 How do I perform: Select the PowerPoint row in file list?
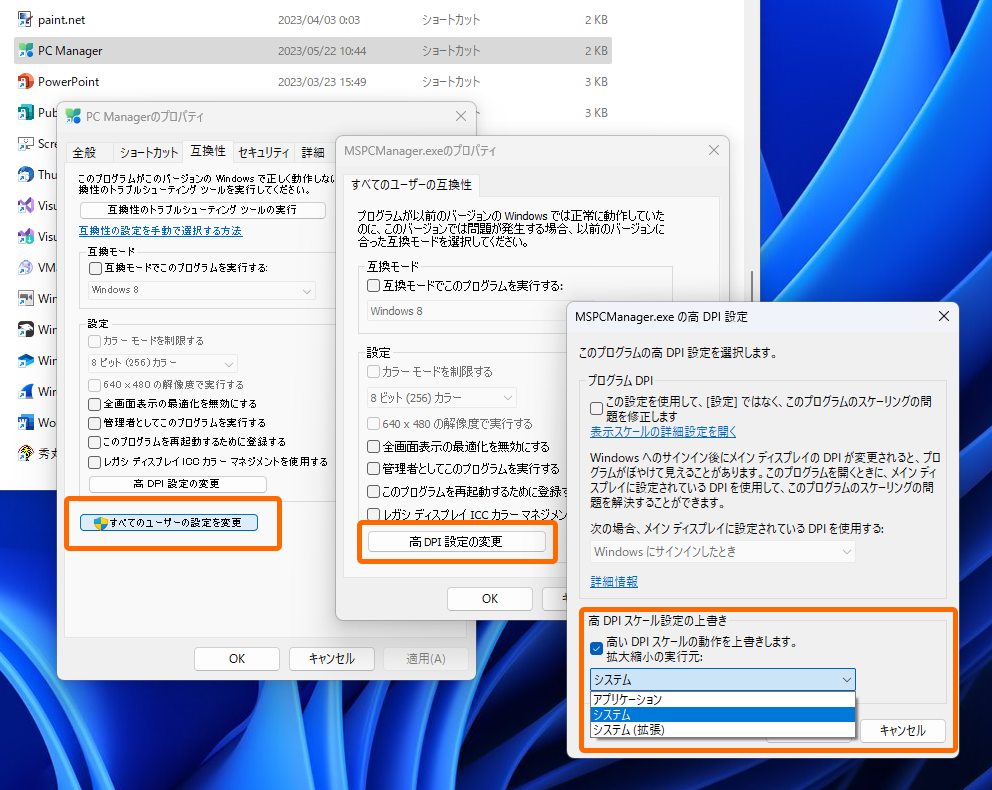pyautogui.click(x=313, y=82)
